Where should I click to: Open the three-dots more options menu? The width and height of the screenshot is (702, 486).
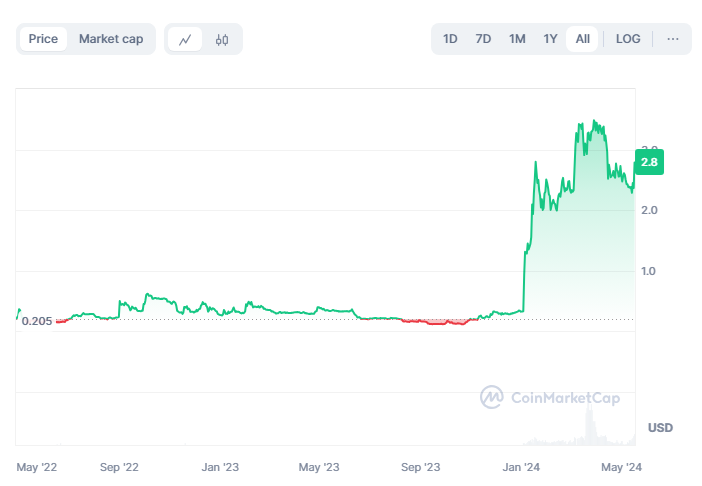click(x=672, y=39)
